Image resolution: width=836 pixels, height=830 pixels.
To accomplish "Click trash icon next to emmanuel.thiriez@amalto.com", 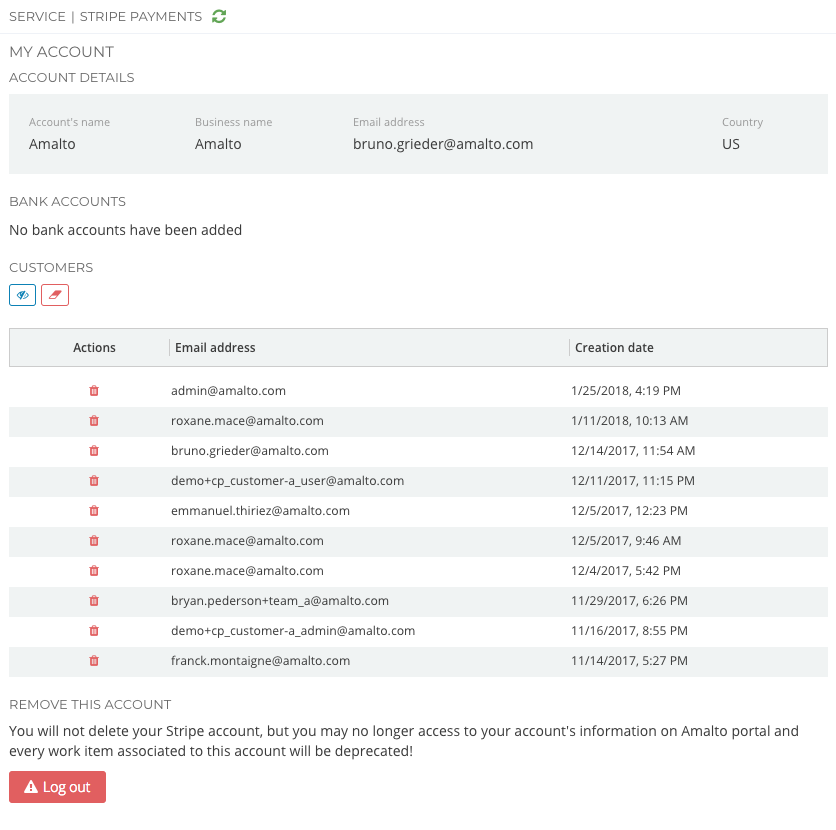I will pyautogui.click(x=94, y=511).
